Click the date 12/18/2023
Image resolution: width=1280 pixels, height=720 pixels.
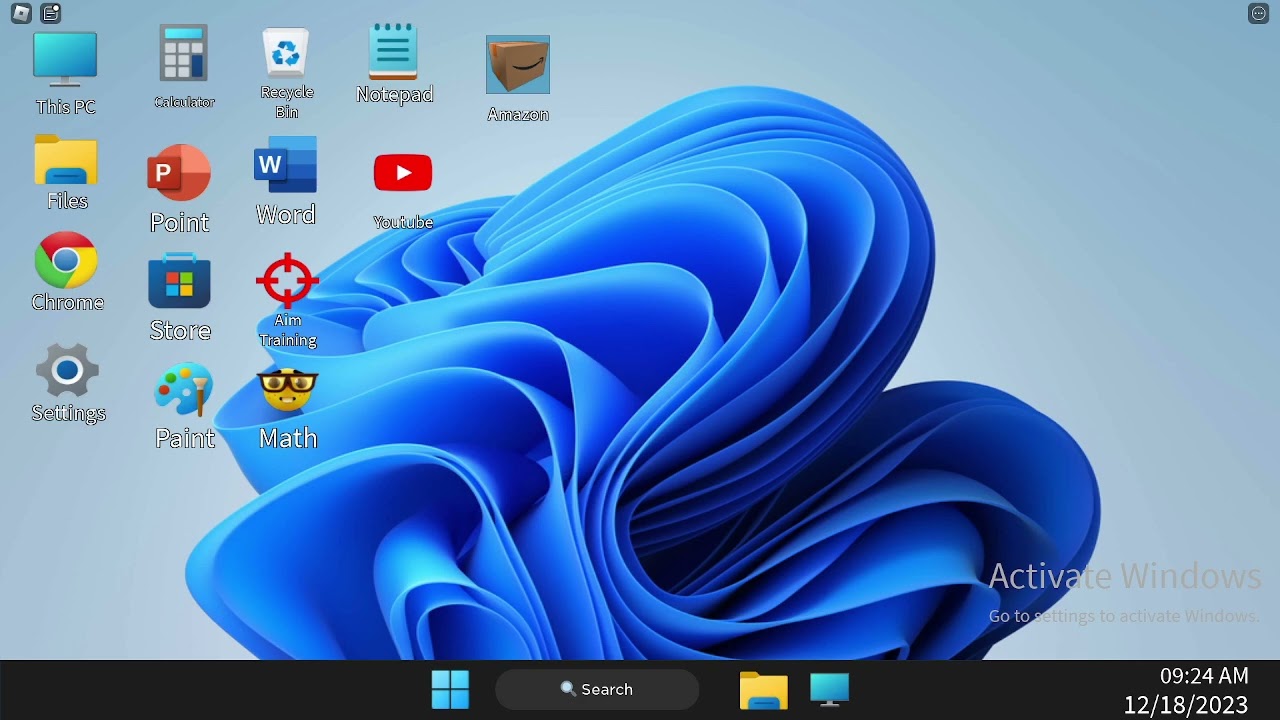tap(1186, 705)
